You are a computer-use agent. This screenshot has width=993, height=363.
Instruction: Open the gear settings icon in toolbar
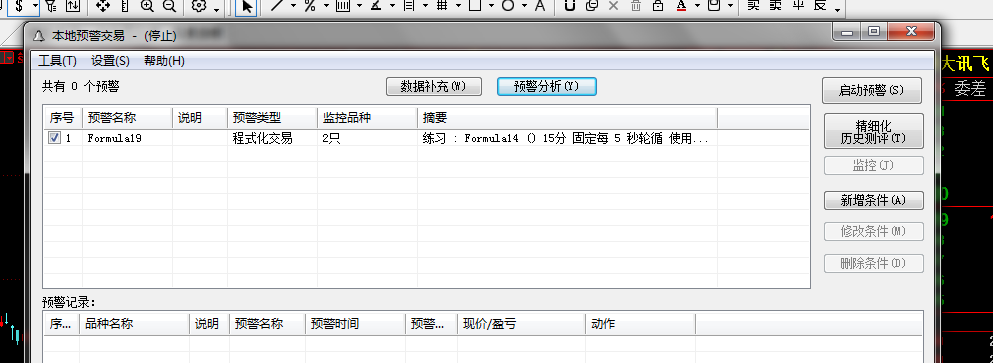coord(199,6)
